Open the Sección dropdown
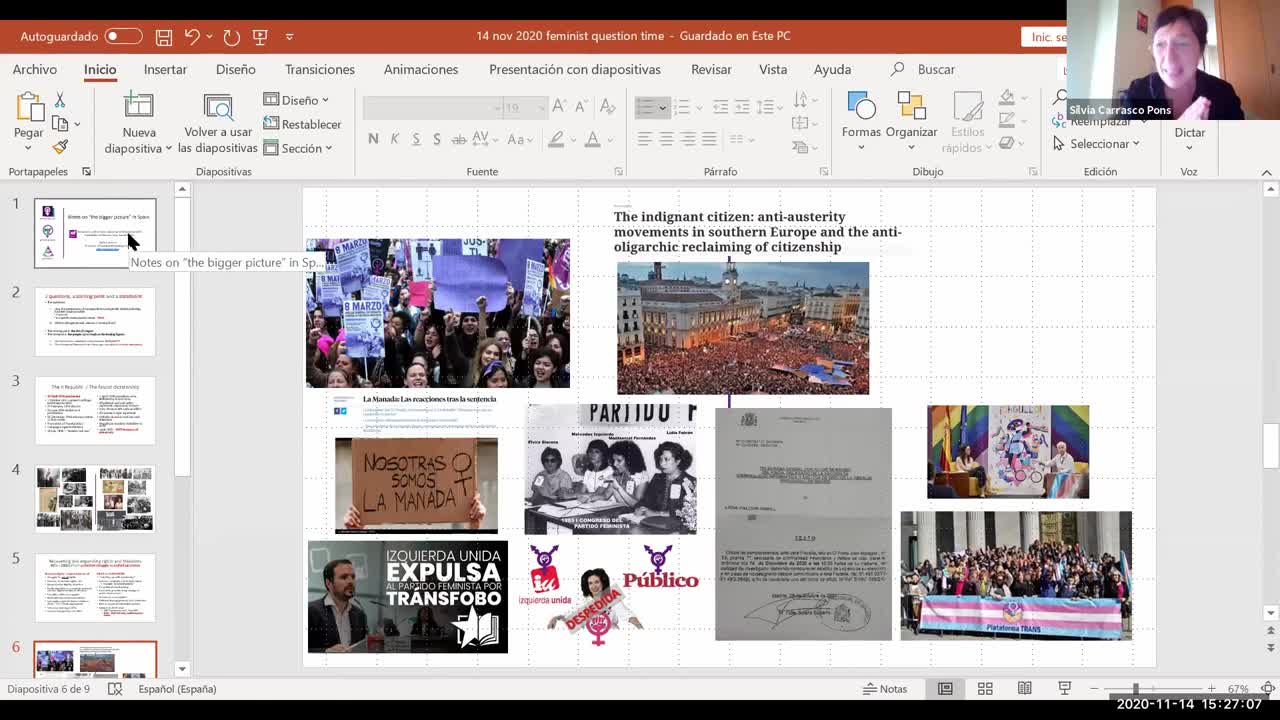The height and width of the screenshot is (720, 1280). 298,148
